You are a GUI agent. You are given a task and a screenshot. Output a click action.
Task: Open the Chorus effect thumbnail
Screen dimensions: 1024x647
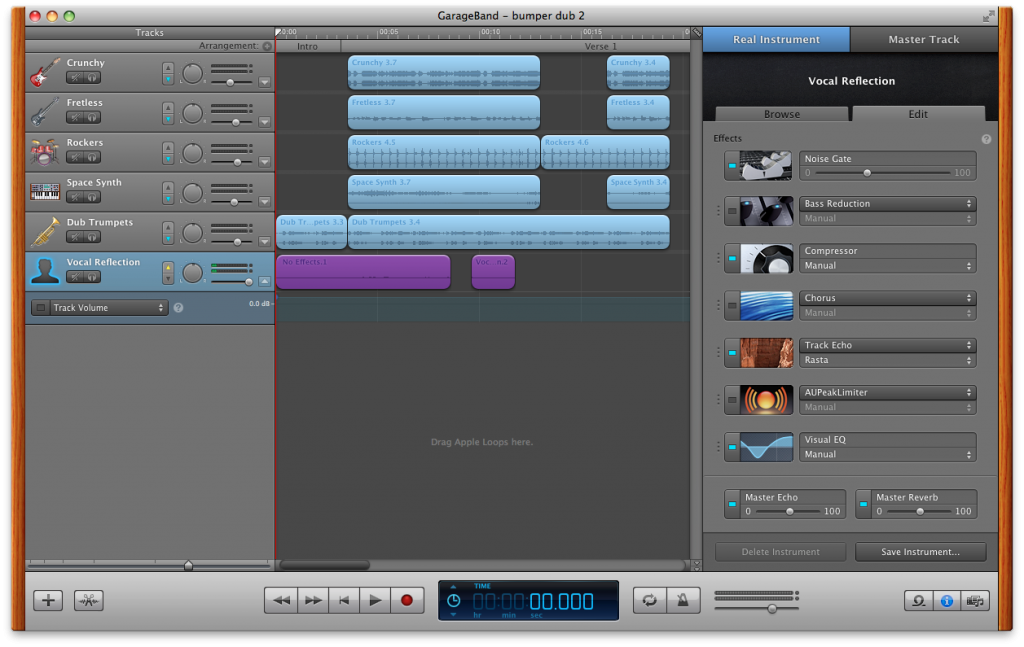tap(766, 305)
